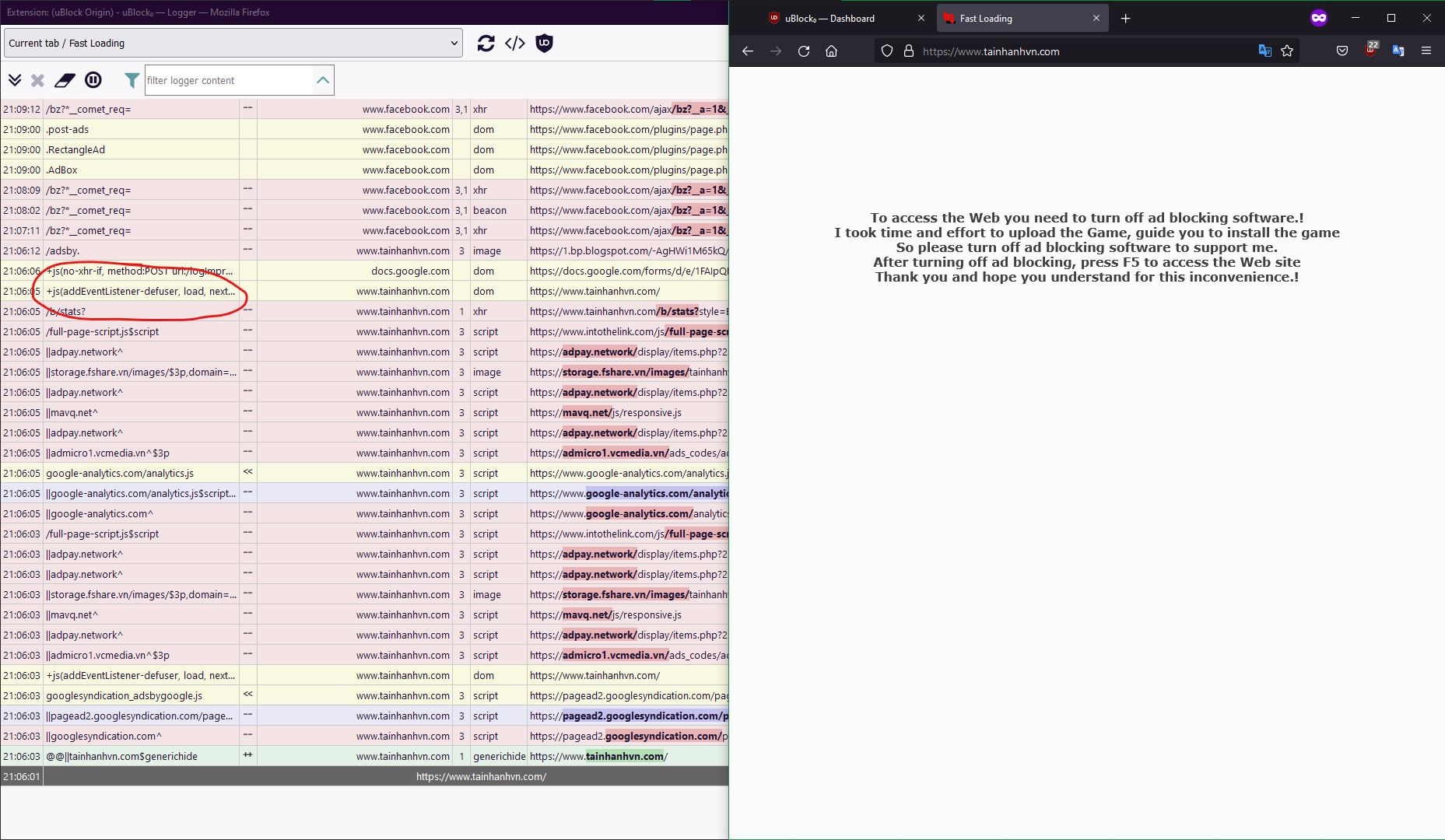Clear the logger with the eraser icon
This screenshot has height=840, width=1445.
pos(65,80)
